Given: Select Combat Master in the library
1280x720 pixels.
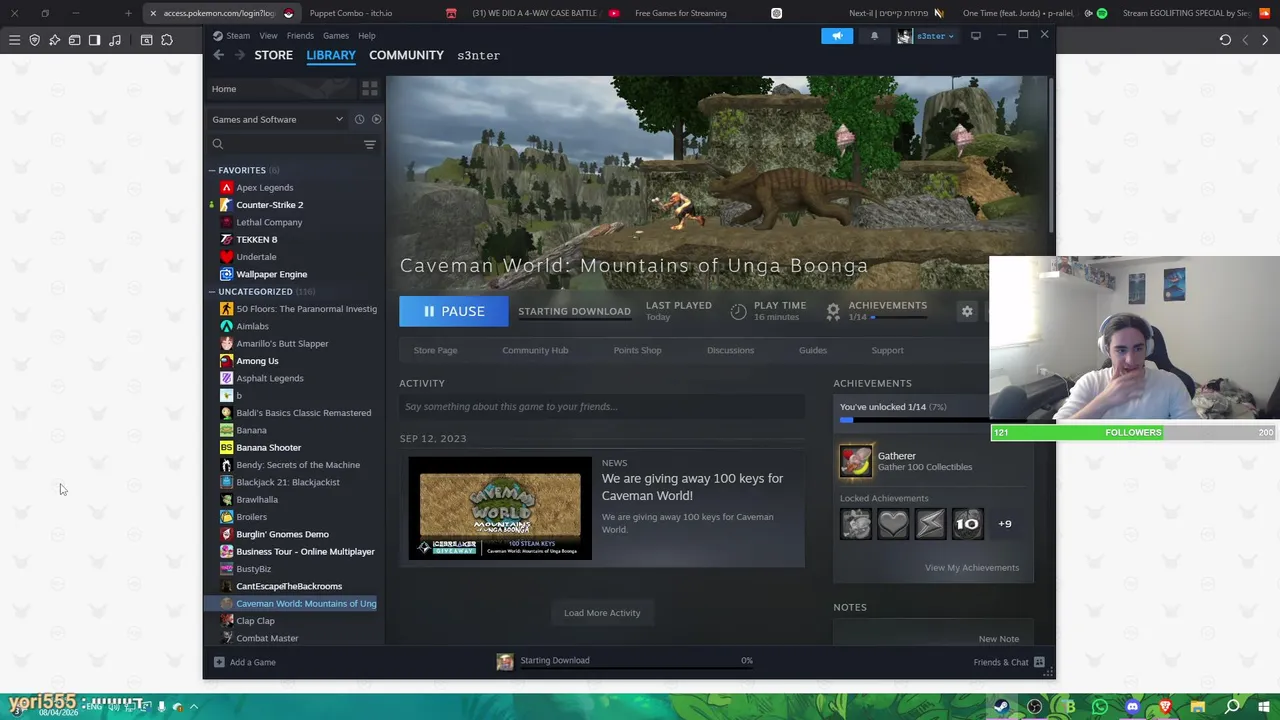Looking at the screenshot, I should click(x=266, y=638).
